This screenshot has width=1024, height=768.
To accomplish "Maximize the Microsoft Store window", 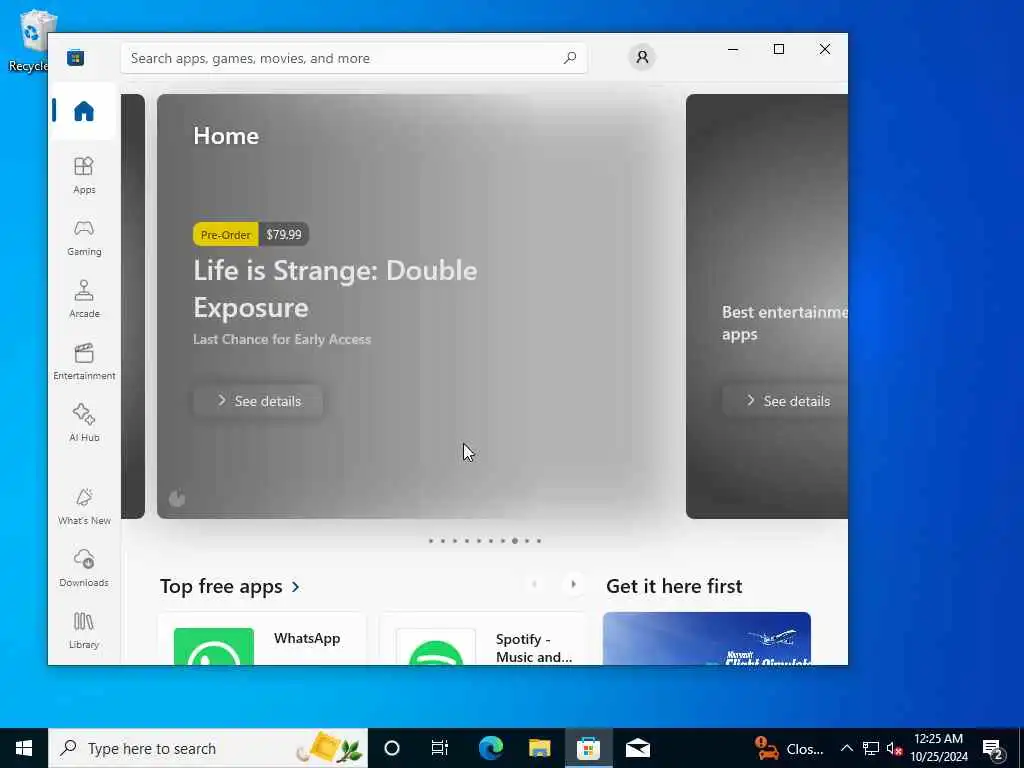I will (778, 49).
